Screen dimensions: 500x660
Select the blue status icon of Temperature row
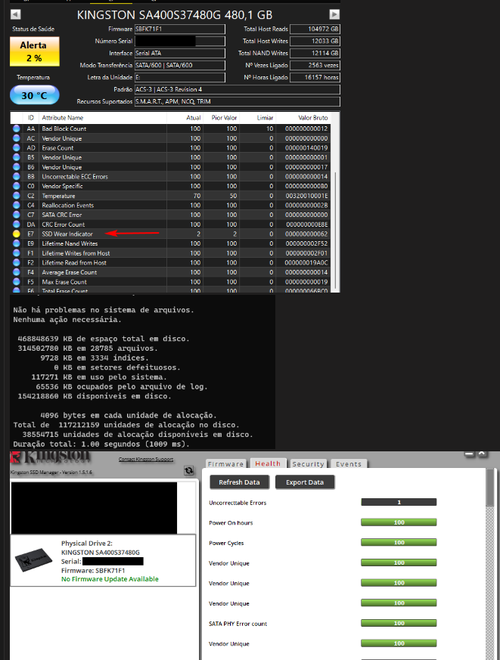click(16, 196)
